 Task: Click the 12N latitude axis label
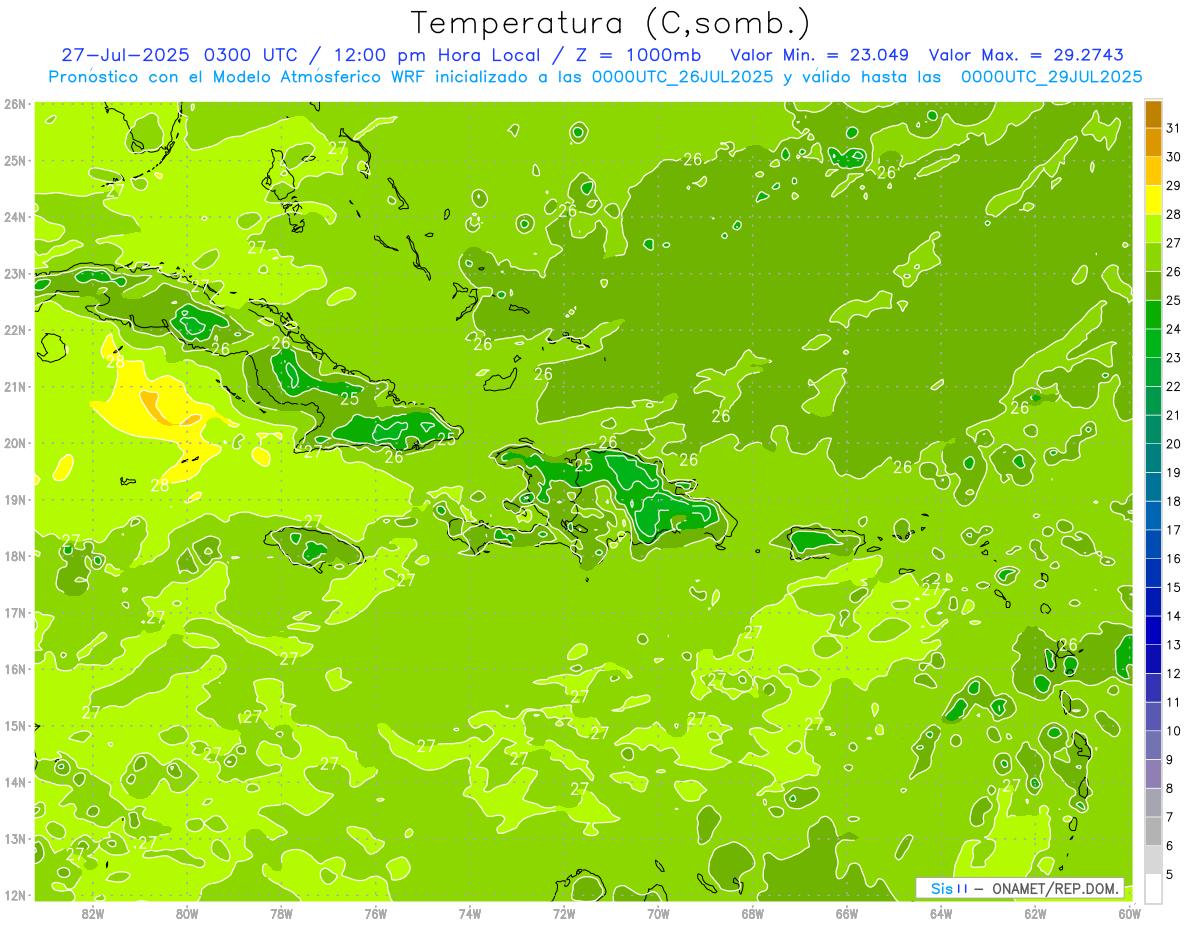pos(14,895)
